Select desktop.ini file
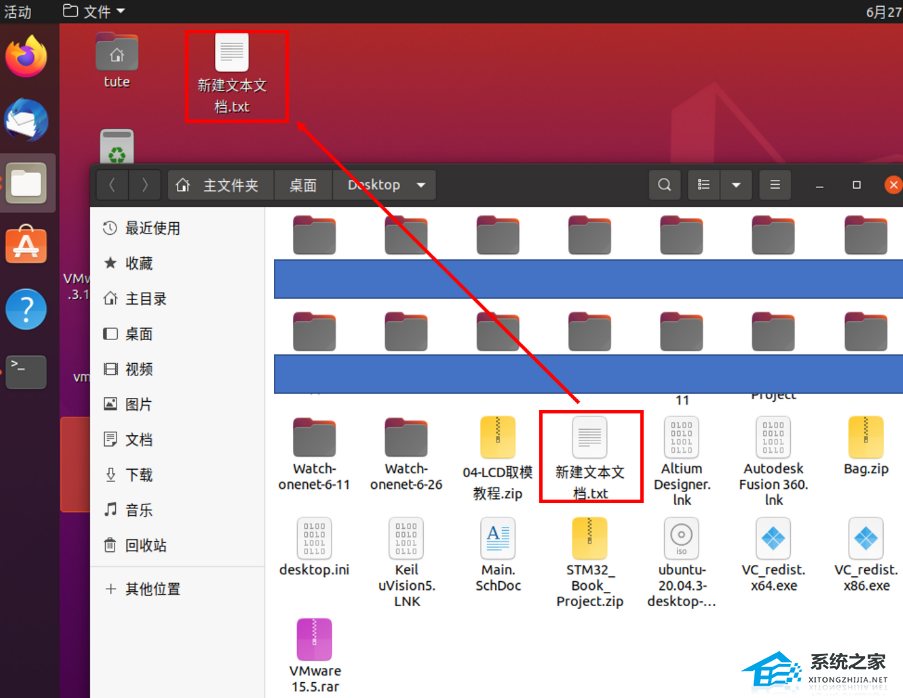Image resolution: width=903 pixels, height=698 pixels. [314, 547]
